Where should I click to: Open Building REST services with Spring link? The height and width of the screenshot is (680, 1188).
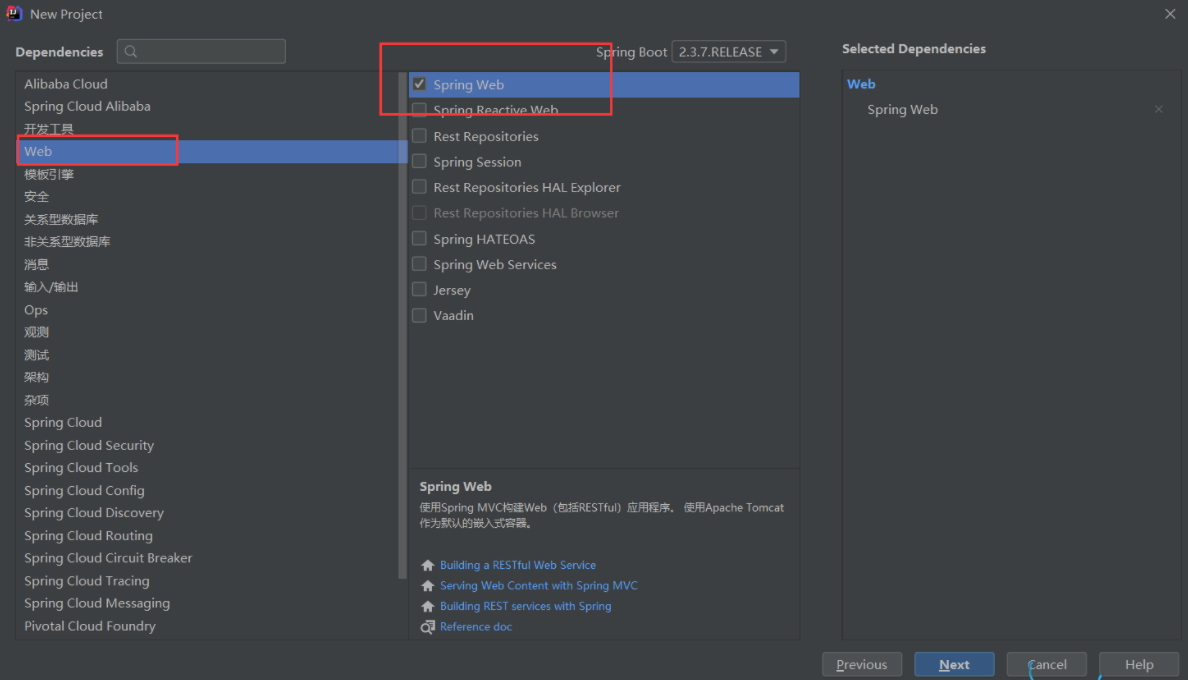[x=525, y=606]
